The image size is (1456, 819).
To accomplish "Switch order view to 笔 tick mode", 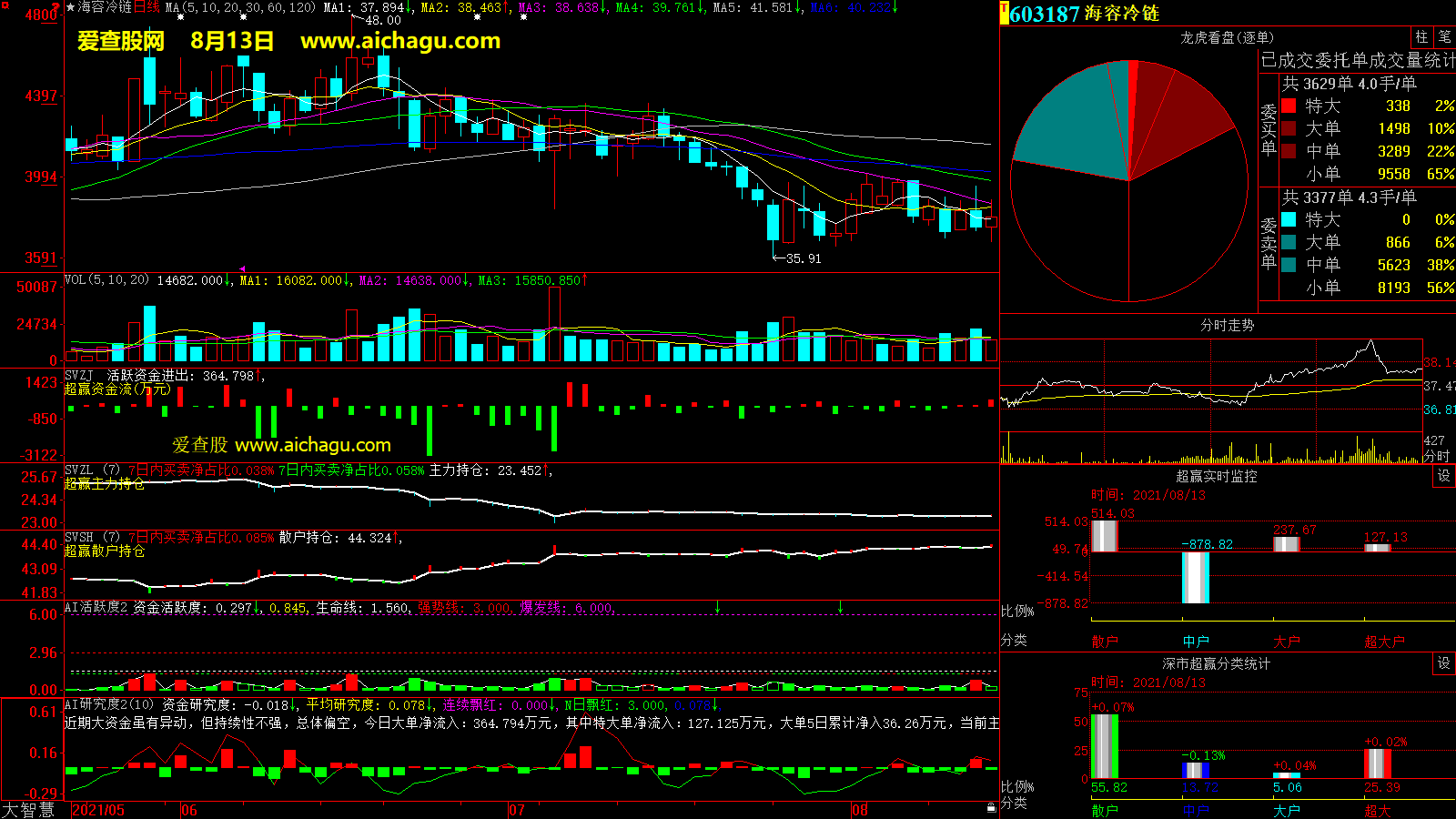I will [x=1444, y=37].
